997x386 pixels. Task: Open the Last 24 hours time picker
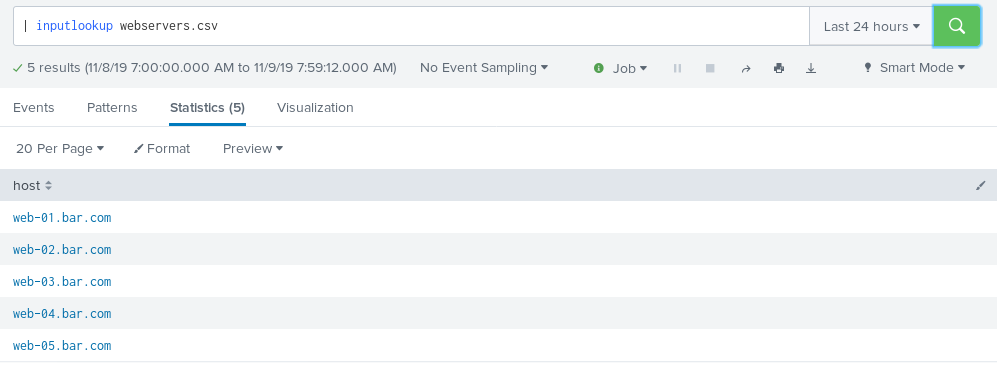(871, 26)
